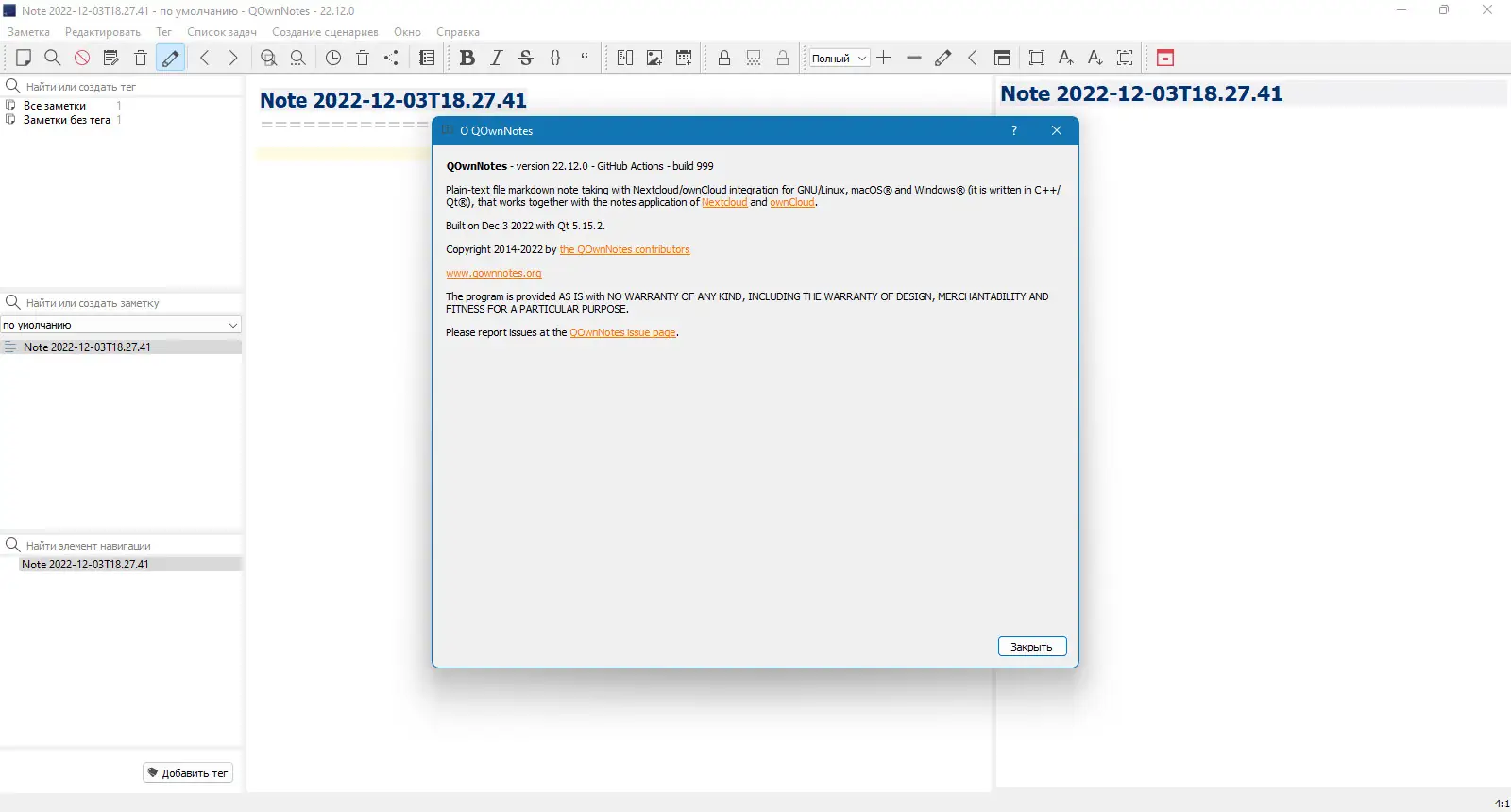
Task: Rename workspace with pencil icon after minus
Action: pos(943,58)
